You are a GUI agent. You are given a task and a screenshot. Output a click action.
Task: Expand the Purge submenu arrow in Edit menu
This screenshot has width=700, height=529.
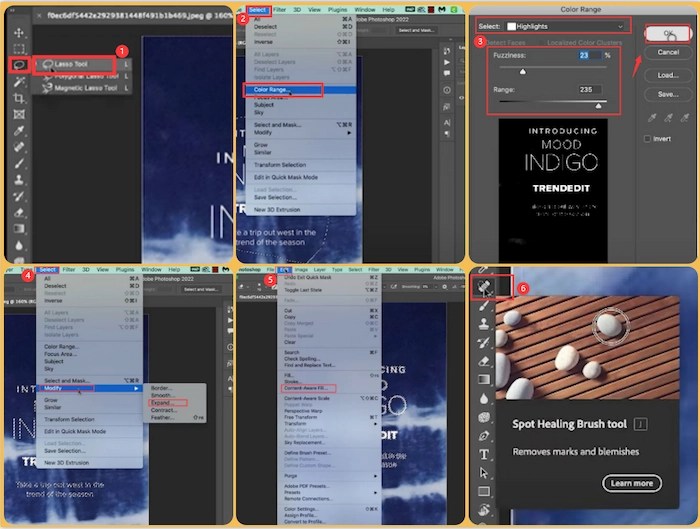coord(375,476)
